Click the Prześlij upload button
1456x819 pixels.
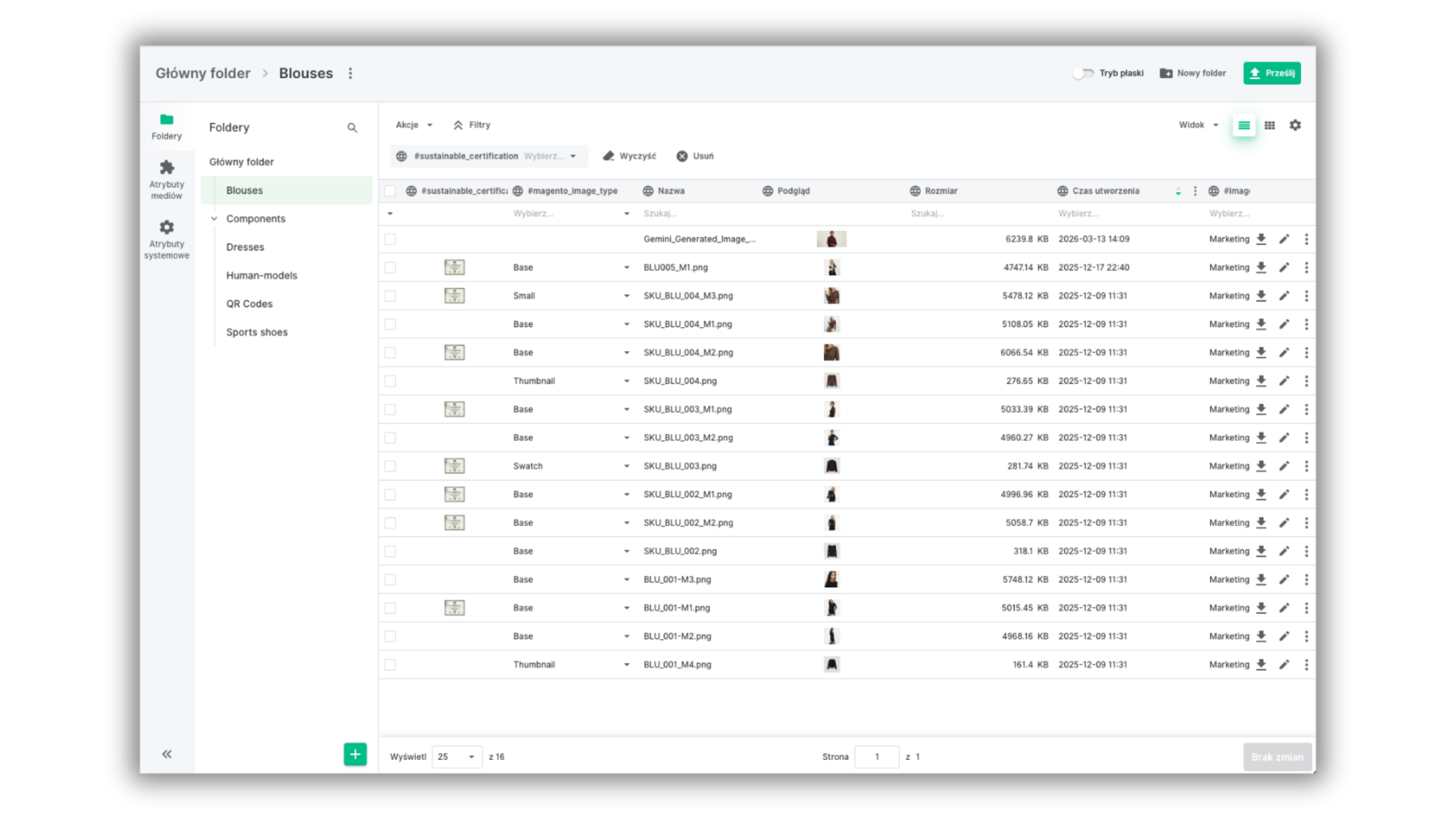click(1272, 73)
